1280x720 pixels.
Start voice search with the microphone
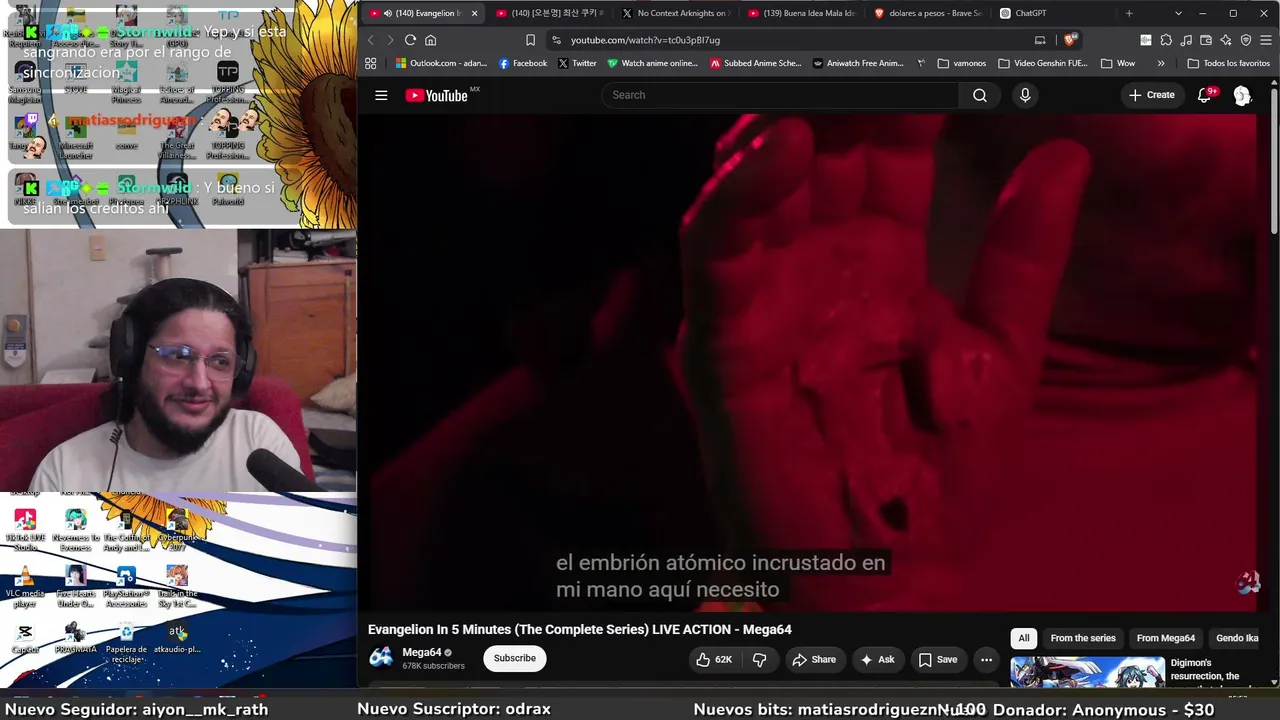[1024, 95]
